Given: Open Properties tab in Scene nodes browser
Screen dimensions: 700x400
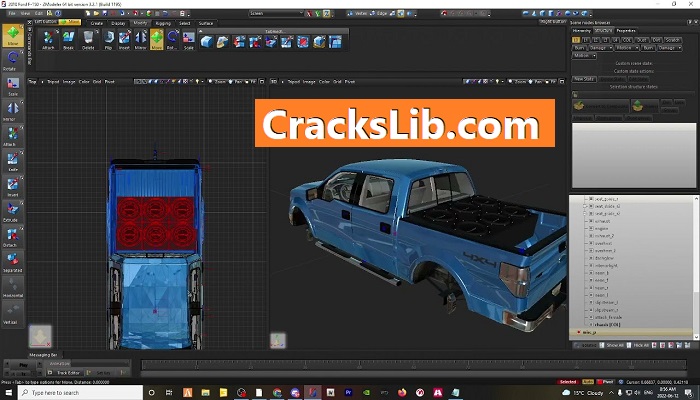Looking at the screenshot, I should point(626,30).
